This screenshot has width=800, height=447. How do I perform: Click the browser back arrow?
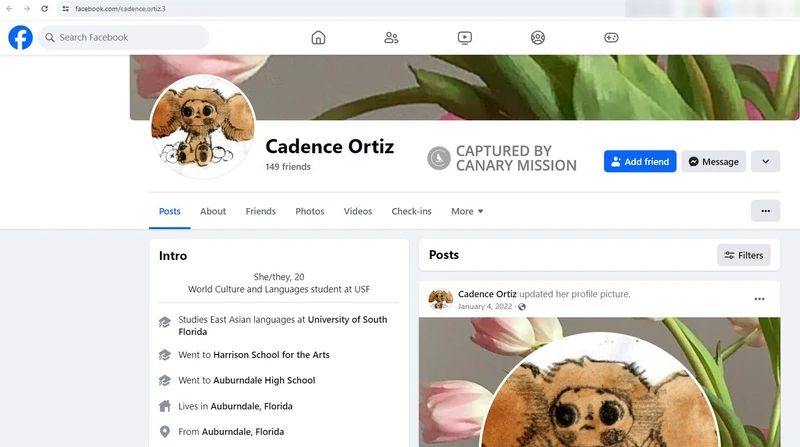tap(9, 9)
